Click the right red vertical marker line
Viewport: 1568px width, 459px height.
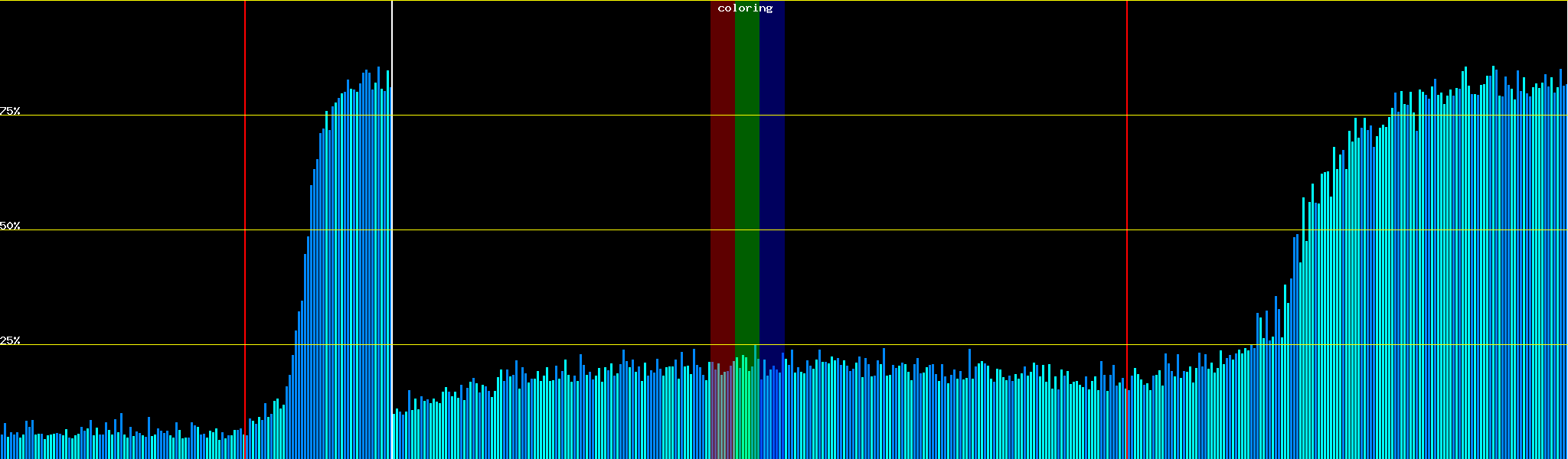pos(1127,191)
